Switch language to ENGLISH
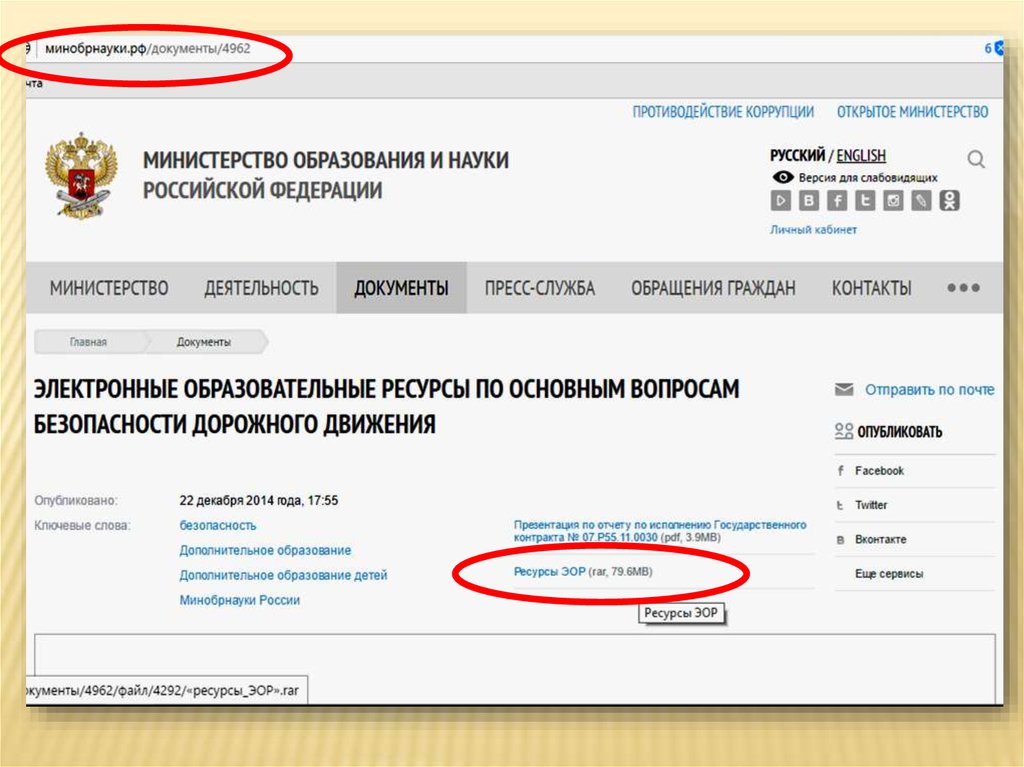This screenshot has width=1024, height=767. 861,155
